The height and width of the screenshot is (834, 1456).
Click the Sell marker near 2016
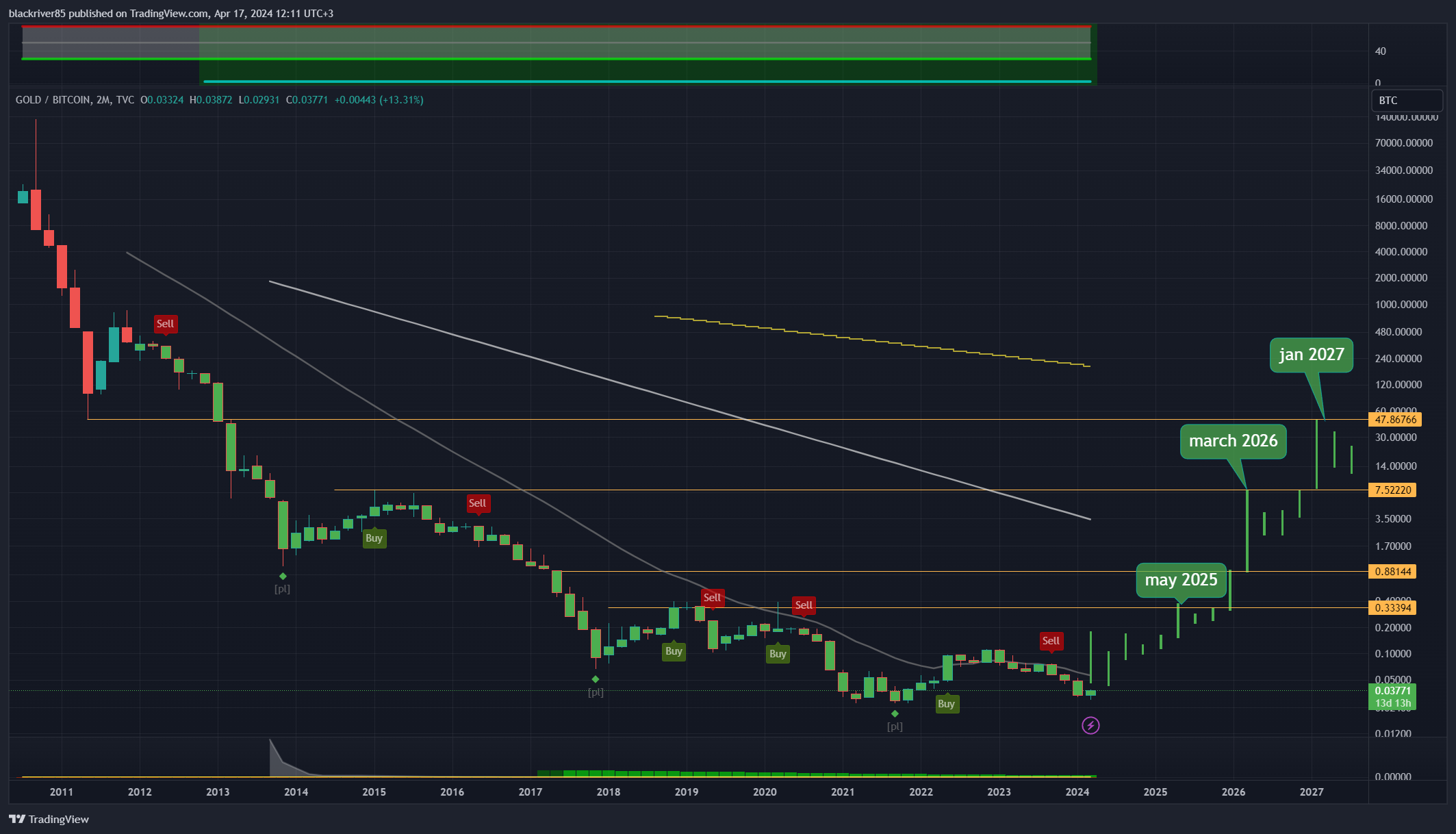(x=477, y=503)
